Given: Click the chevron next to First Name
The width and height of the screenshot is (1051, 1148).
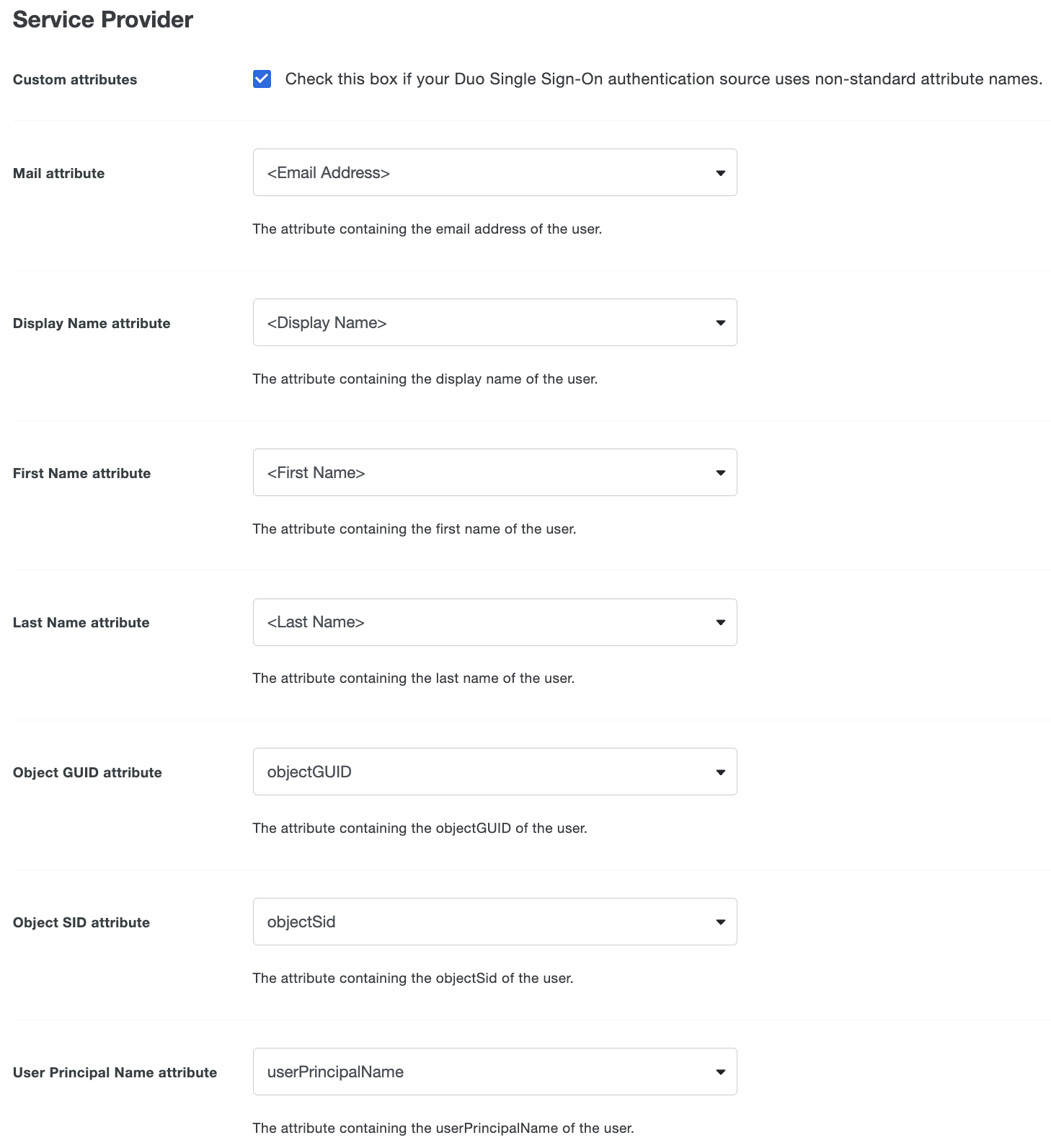Looking at the screenshot, I should (x=720, y=472).
